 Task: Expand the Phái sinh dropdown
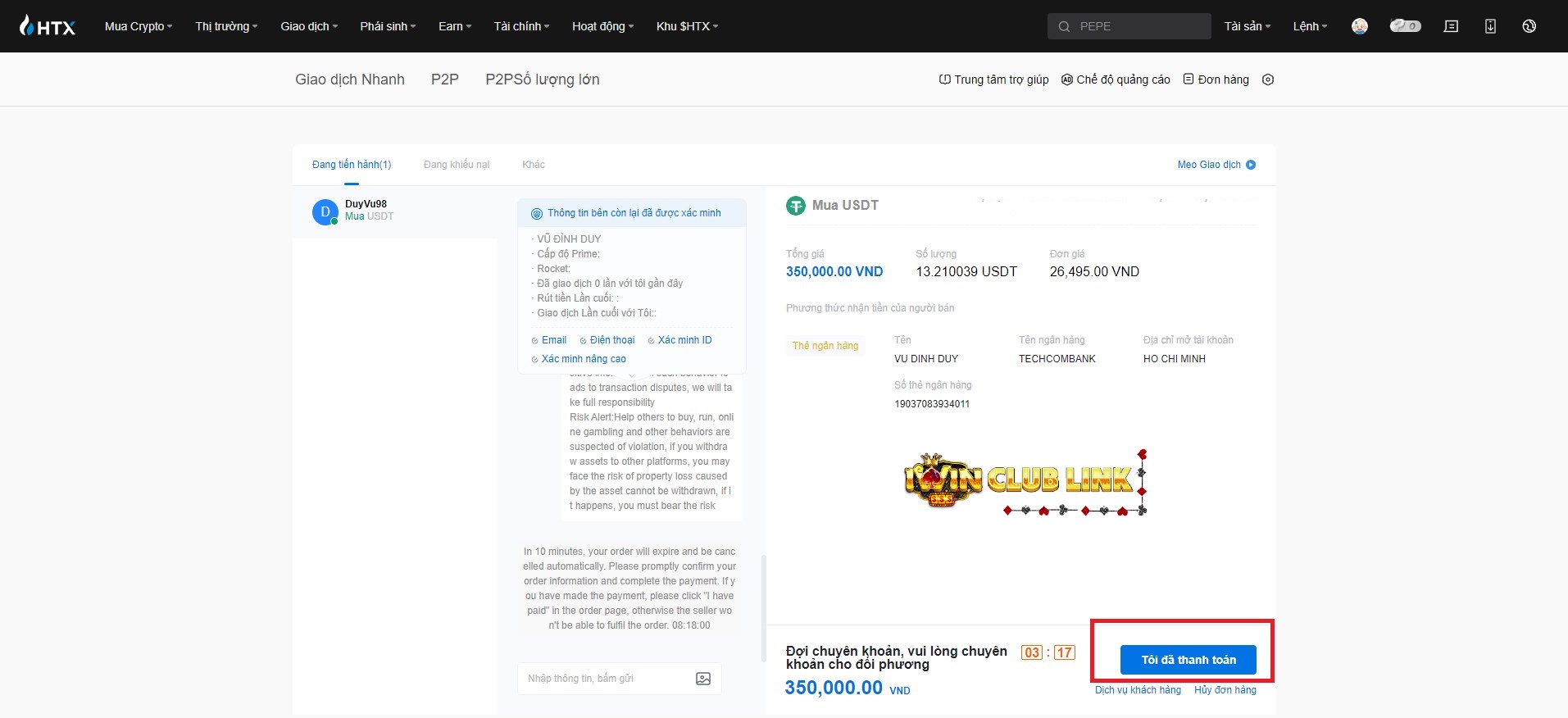click(x=388, y=26)
